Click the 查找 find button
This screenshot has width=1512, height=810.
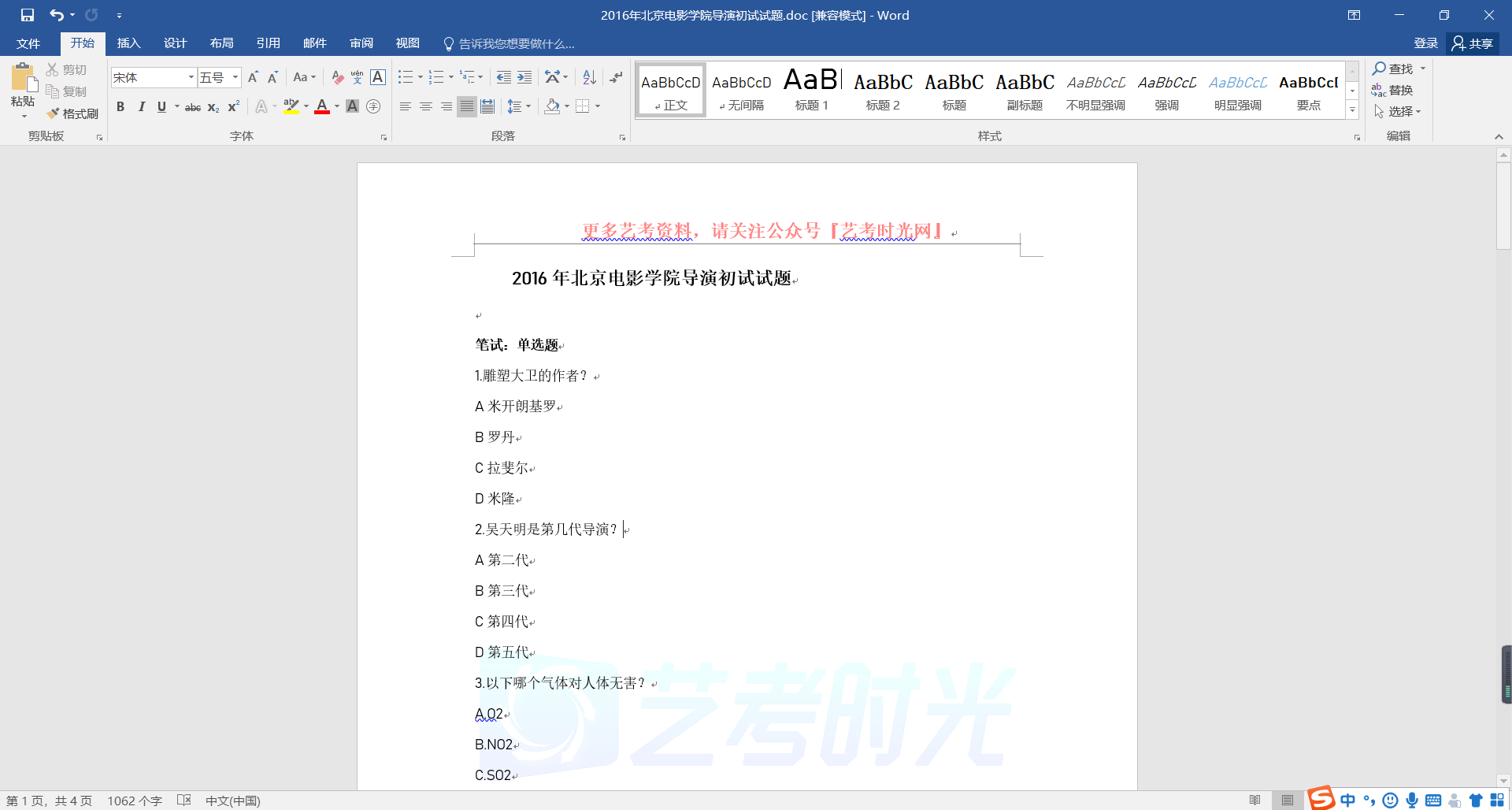tap(1392, 69)
